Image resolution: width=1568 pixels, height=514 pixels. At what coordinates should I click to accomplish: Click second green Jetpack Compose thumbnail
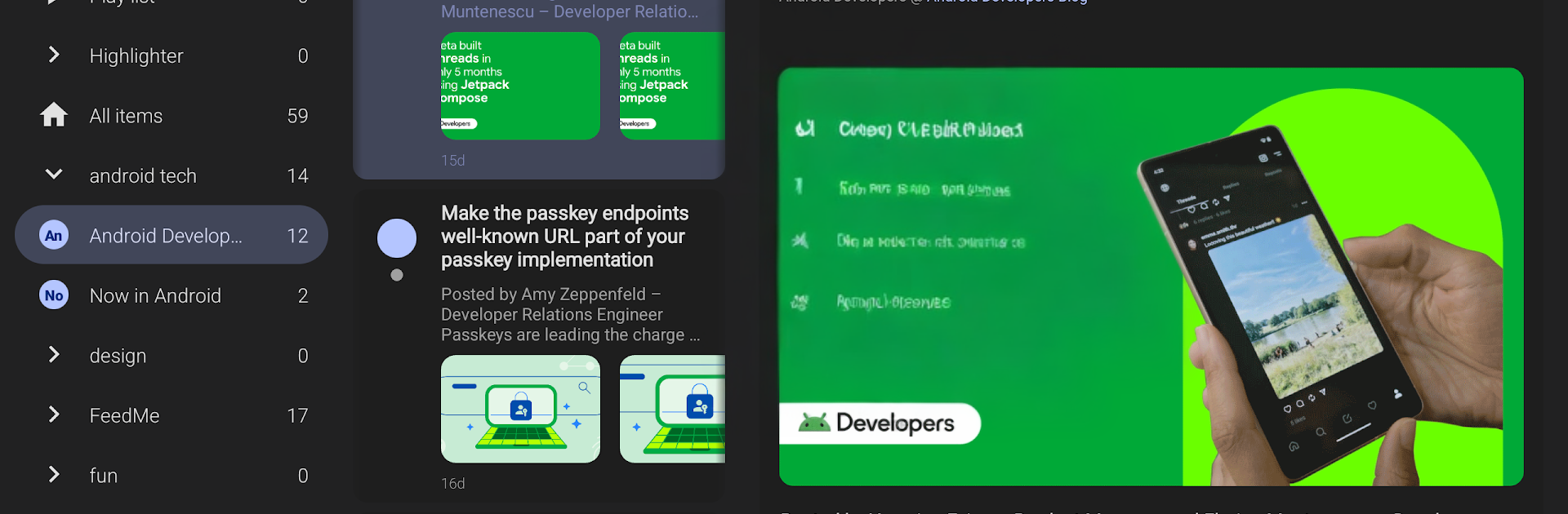tap(672, 86)
